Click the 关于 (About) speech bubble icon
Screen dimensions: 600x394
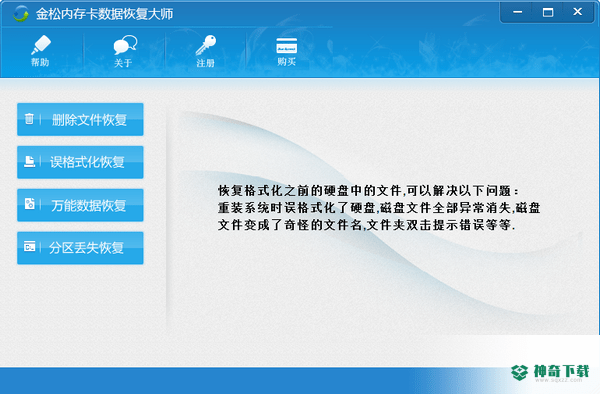124,51
